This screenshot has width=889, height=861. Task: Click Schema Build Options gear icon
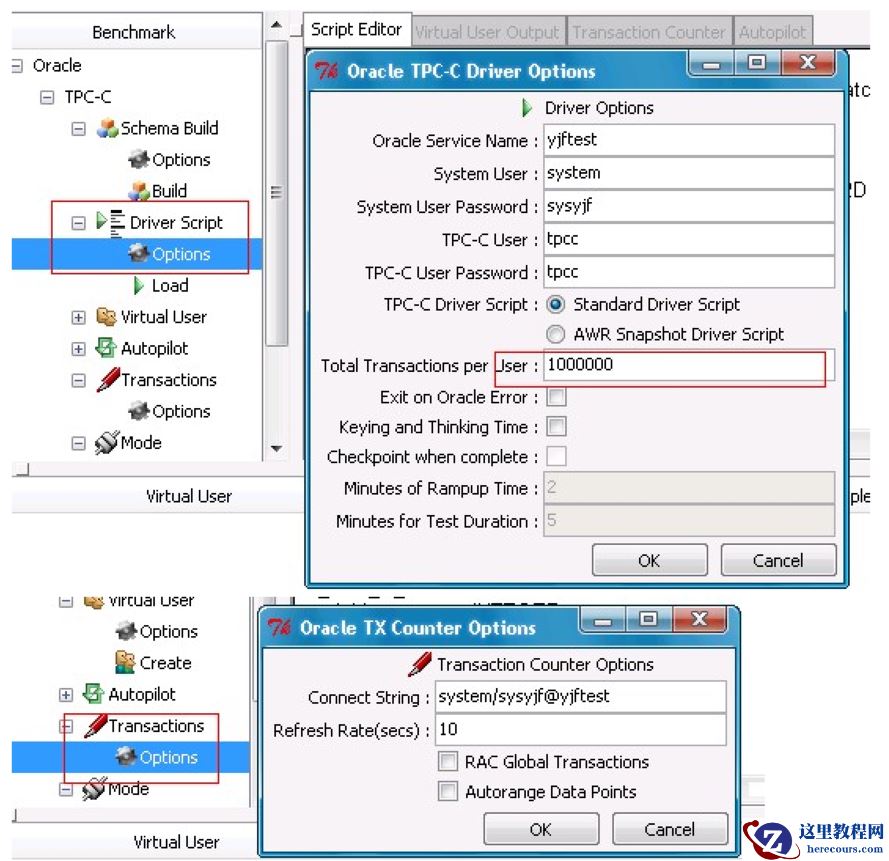coord(138,159)
